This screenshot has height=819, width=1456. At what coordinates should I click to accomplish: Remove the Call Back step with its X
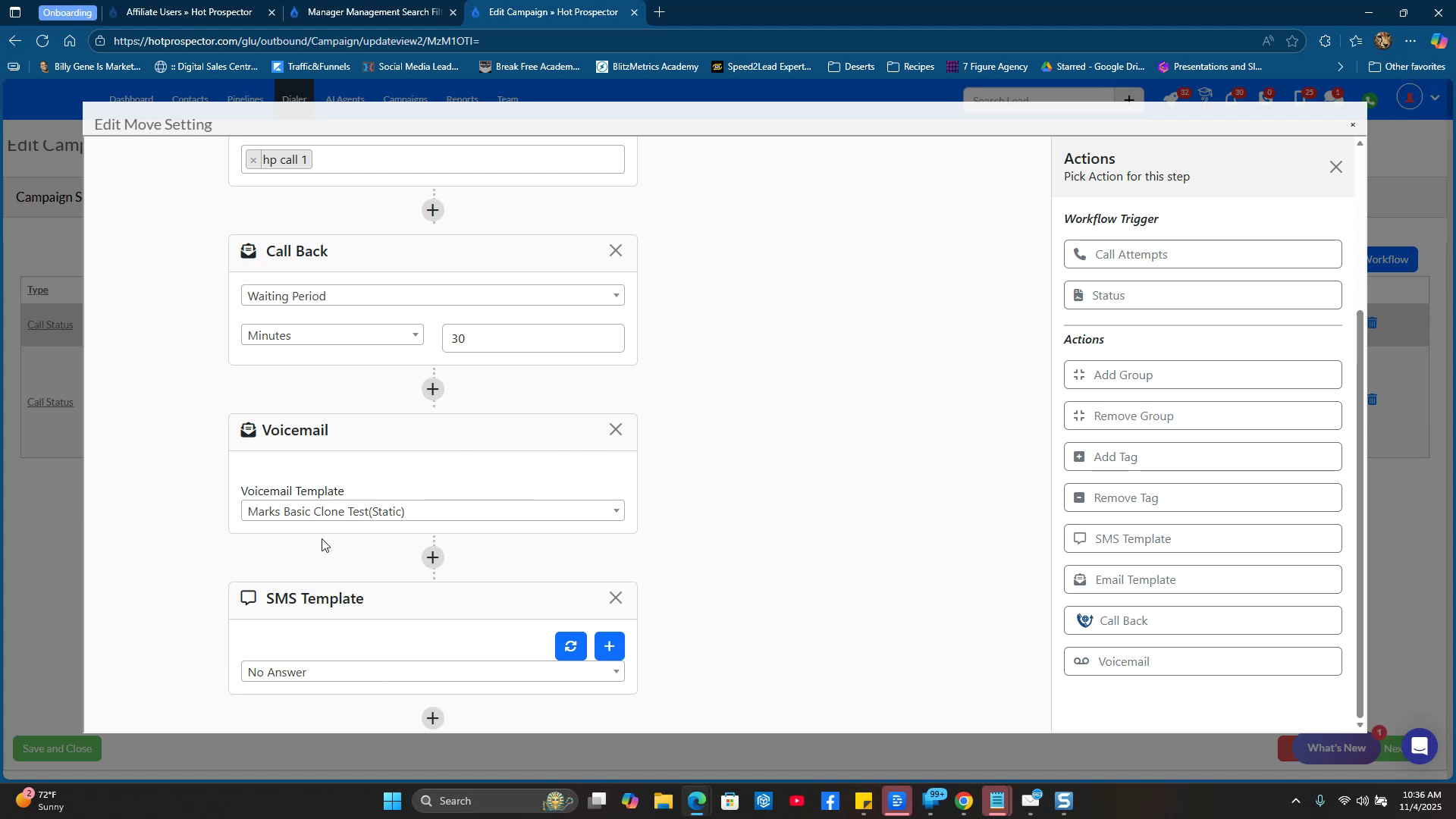coord(616,251)
